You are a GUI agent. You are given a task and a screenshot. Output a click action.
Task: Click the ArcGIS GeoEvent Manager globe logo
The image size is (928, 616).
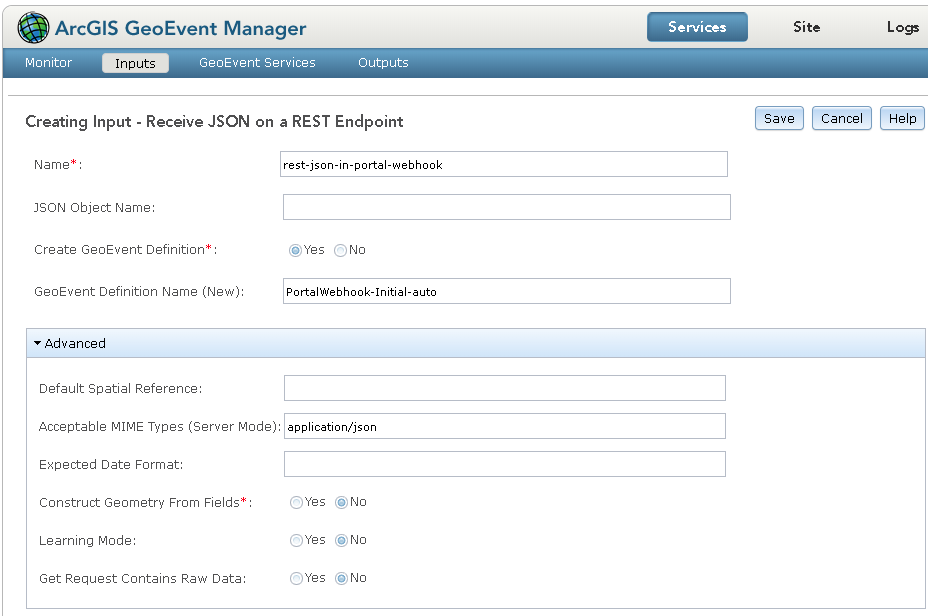click(x=33, y=28)
